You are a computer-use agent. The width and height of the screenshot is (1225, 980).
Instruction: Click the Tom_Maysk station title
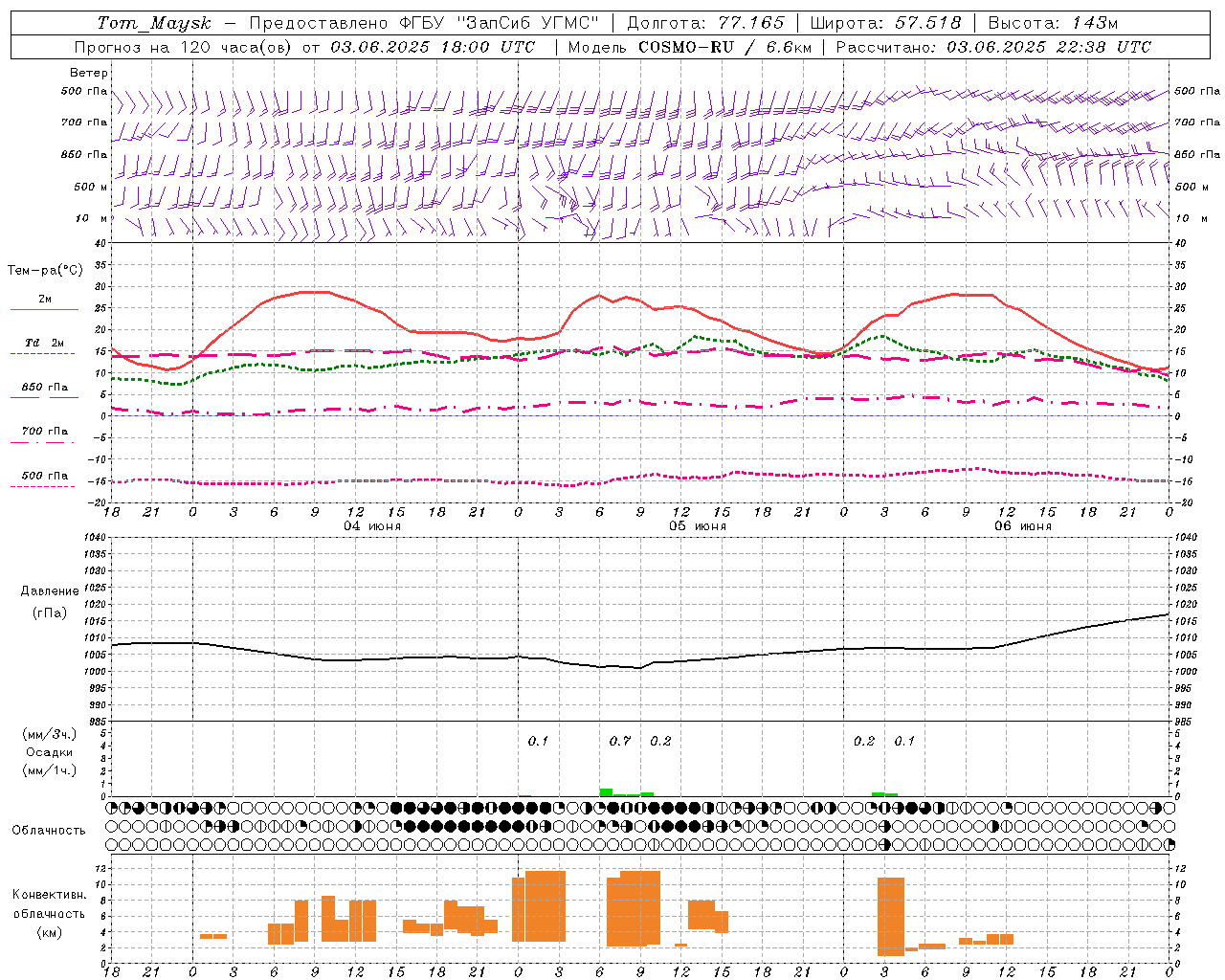pos(154,23)
